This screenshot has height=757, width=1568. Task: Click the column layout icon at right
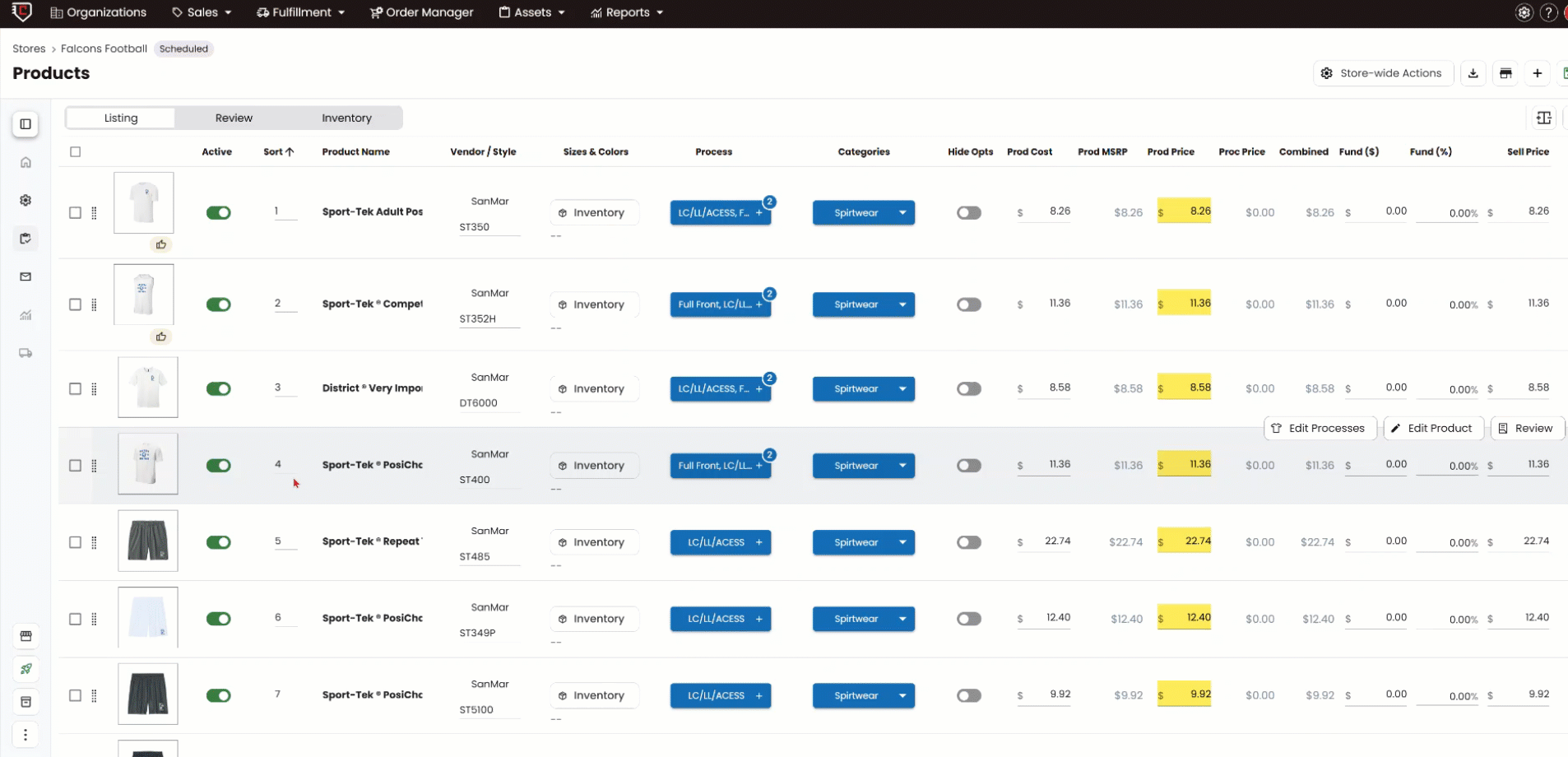1544,118
